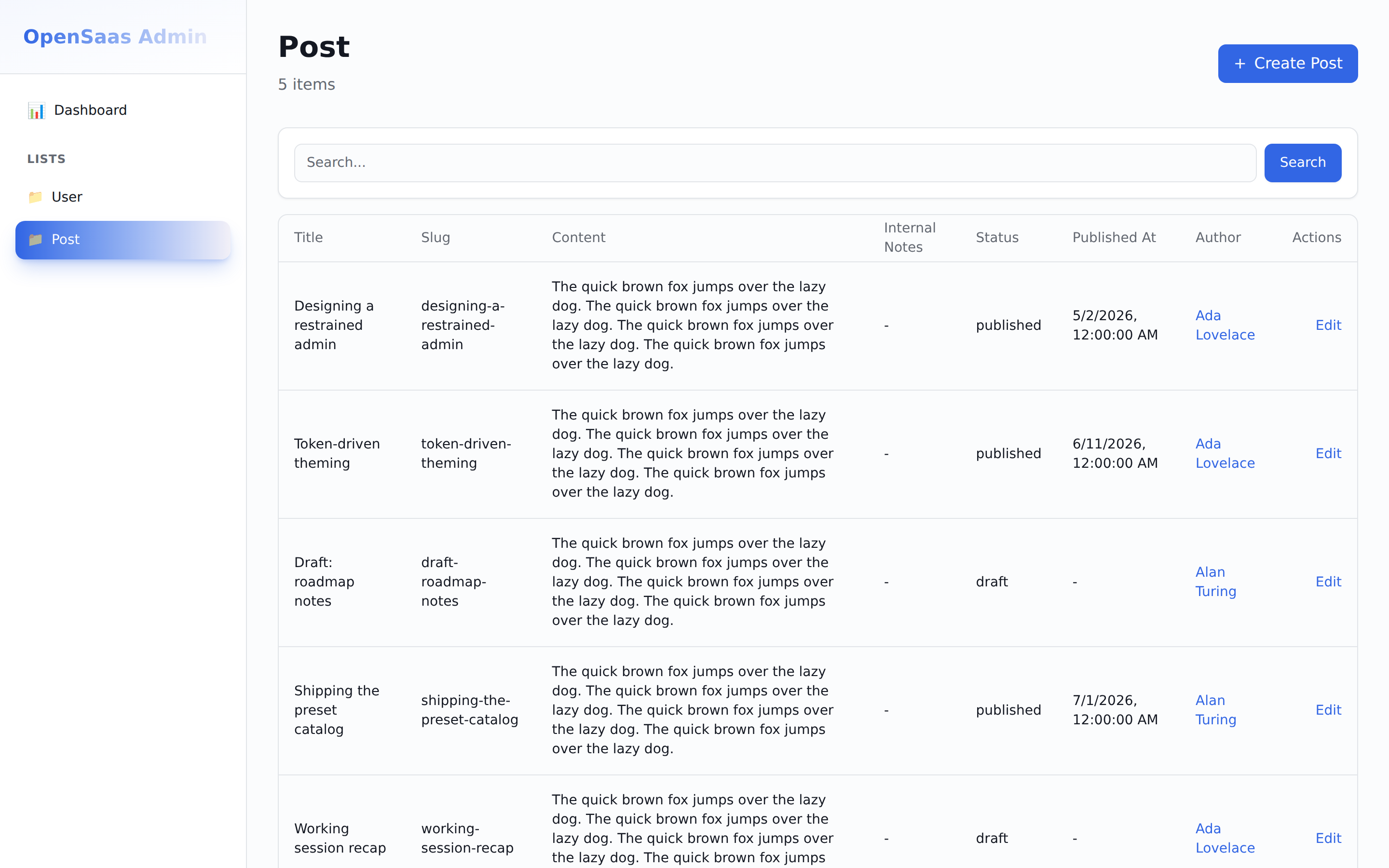This screenshot has width=1389, height=868.
Task: Edit the Draft: roadmap notes post
Action: coord(1328,582)
